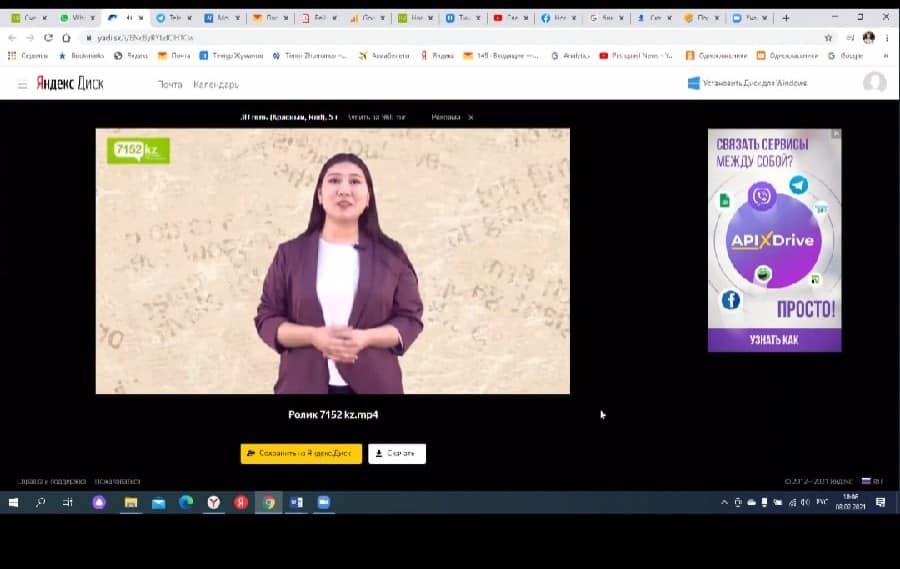Close the ApiX-Drive advertisement

(836, 134)
